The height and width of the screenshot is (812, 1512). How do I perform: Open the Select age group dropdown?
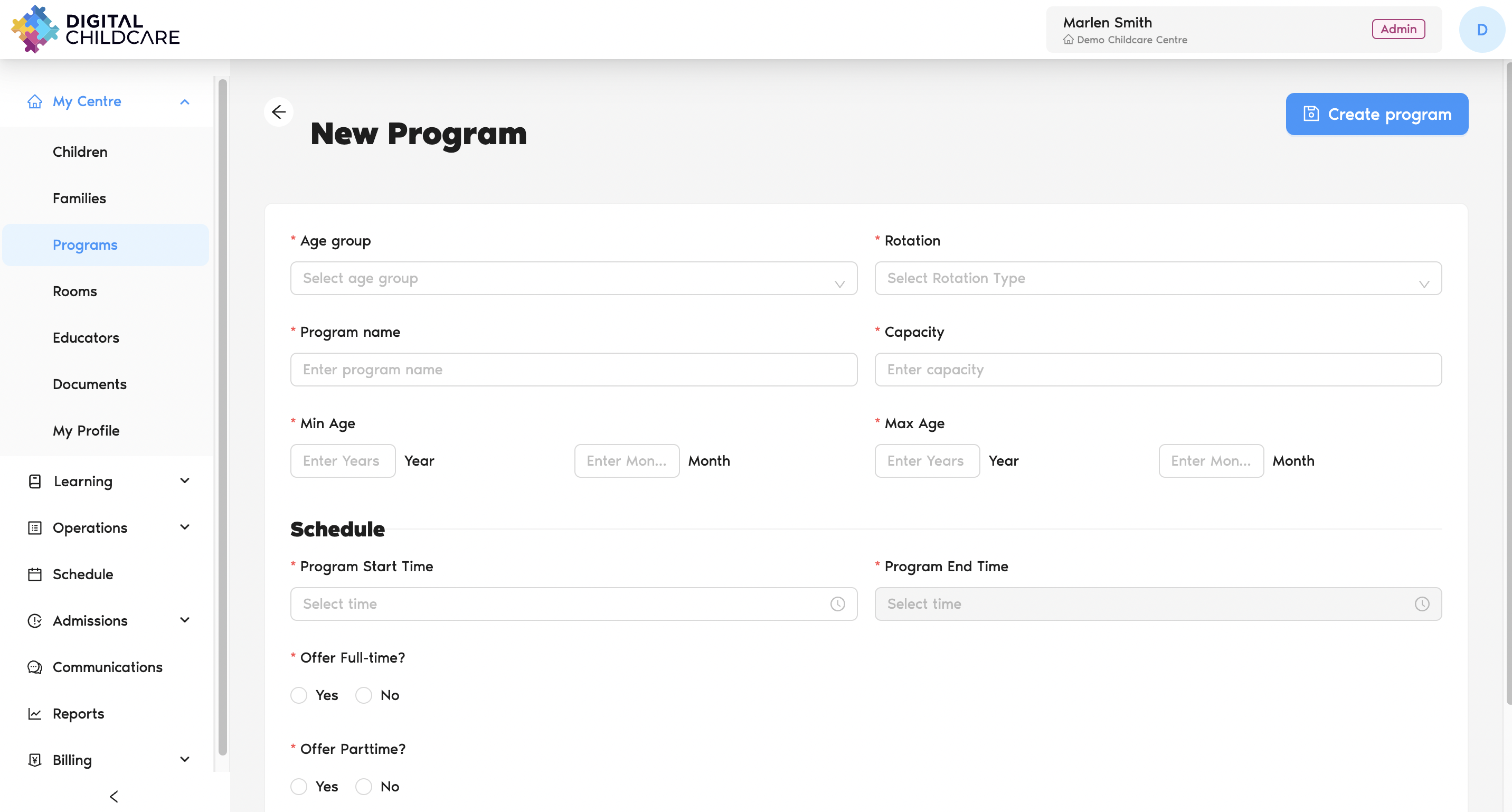click(573, 278)
